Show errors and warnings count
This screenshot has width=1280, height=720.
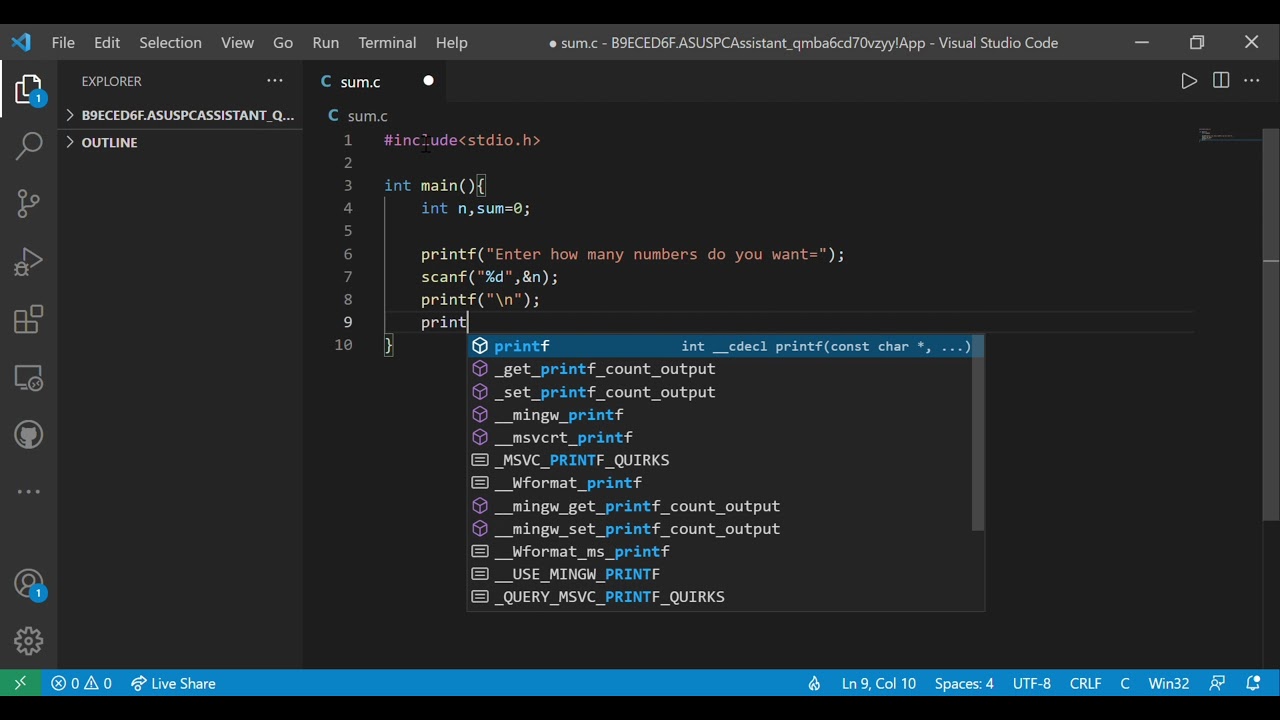tap(82, 684)
